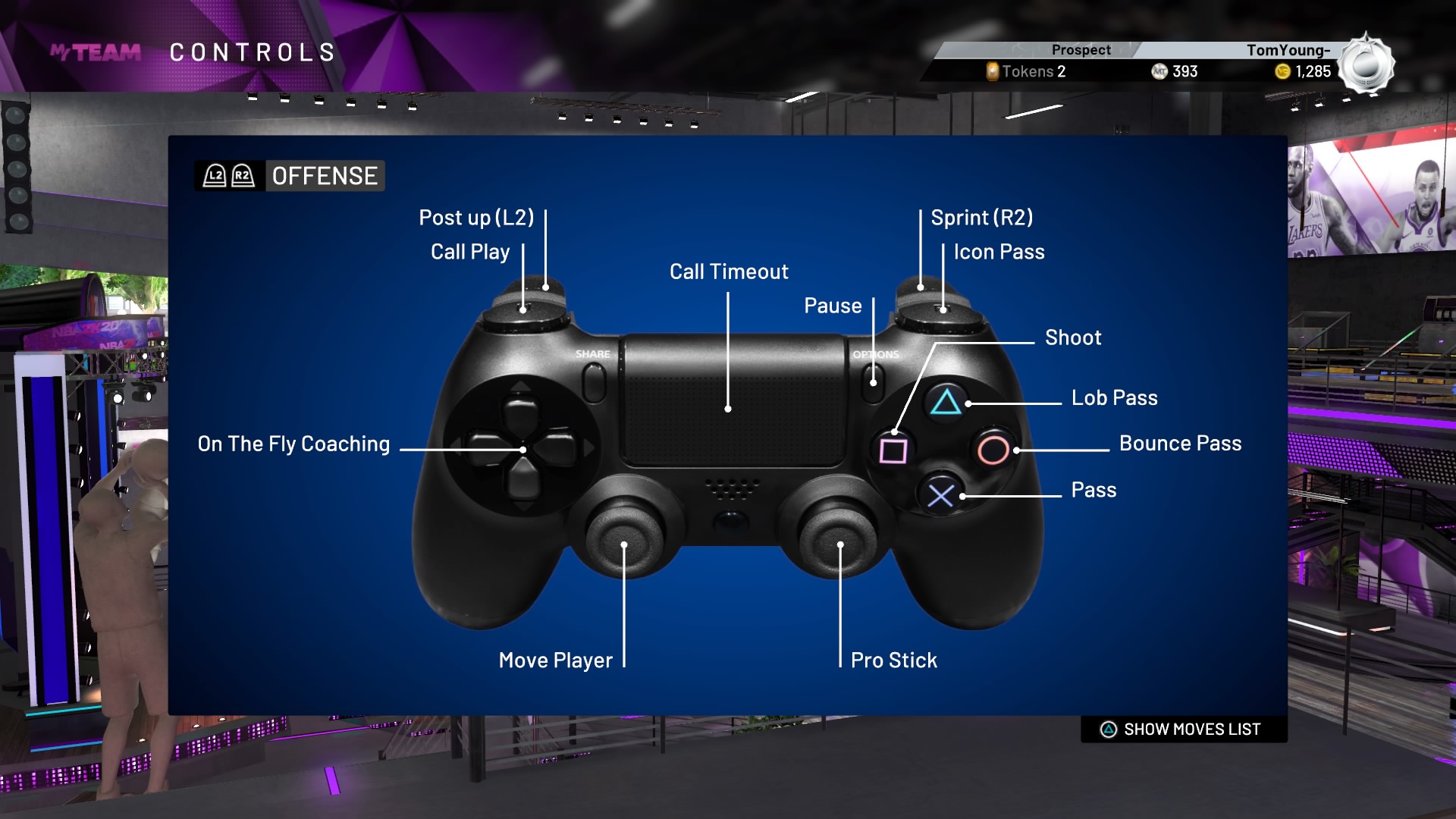Toggle the SHARE button Call Timeout label
Screen dimensions: 1456x819
click(729, 271)
